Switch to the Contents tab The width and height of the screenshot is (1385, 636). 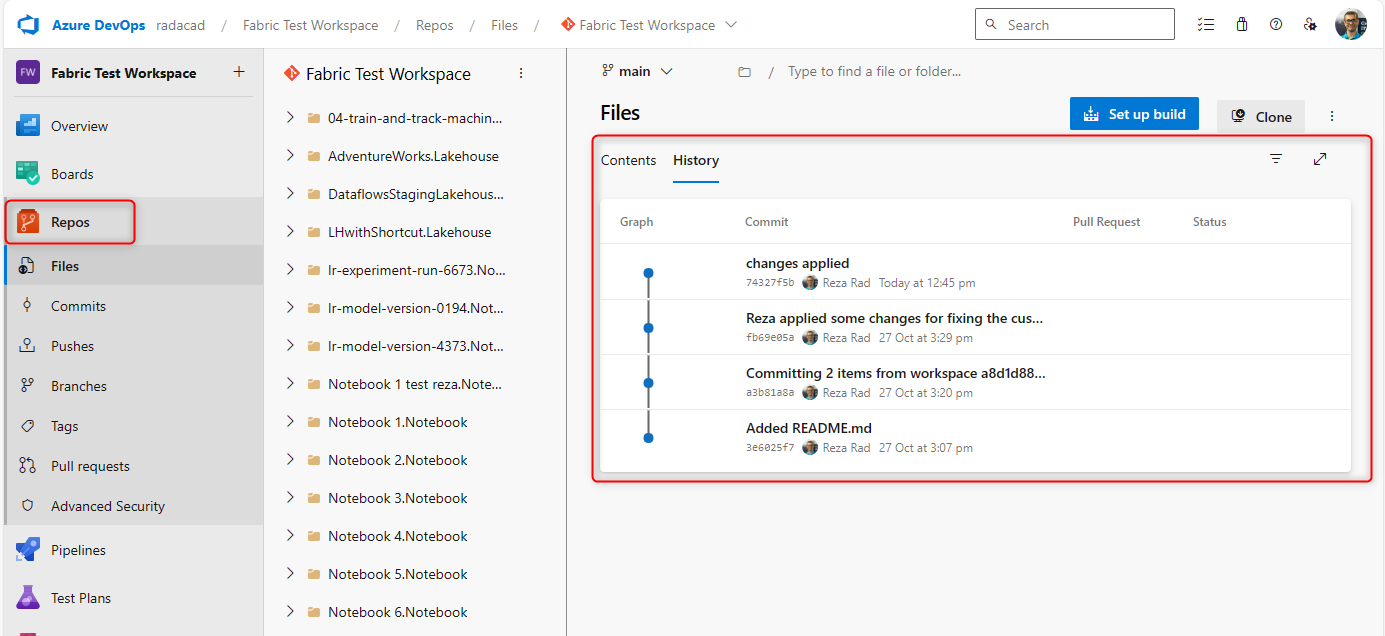tap(628, 160)
